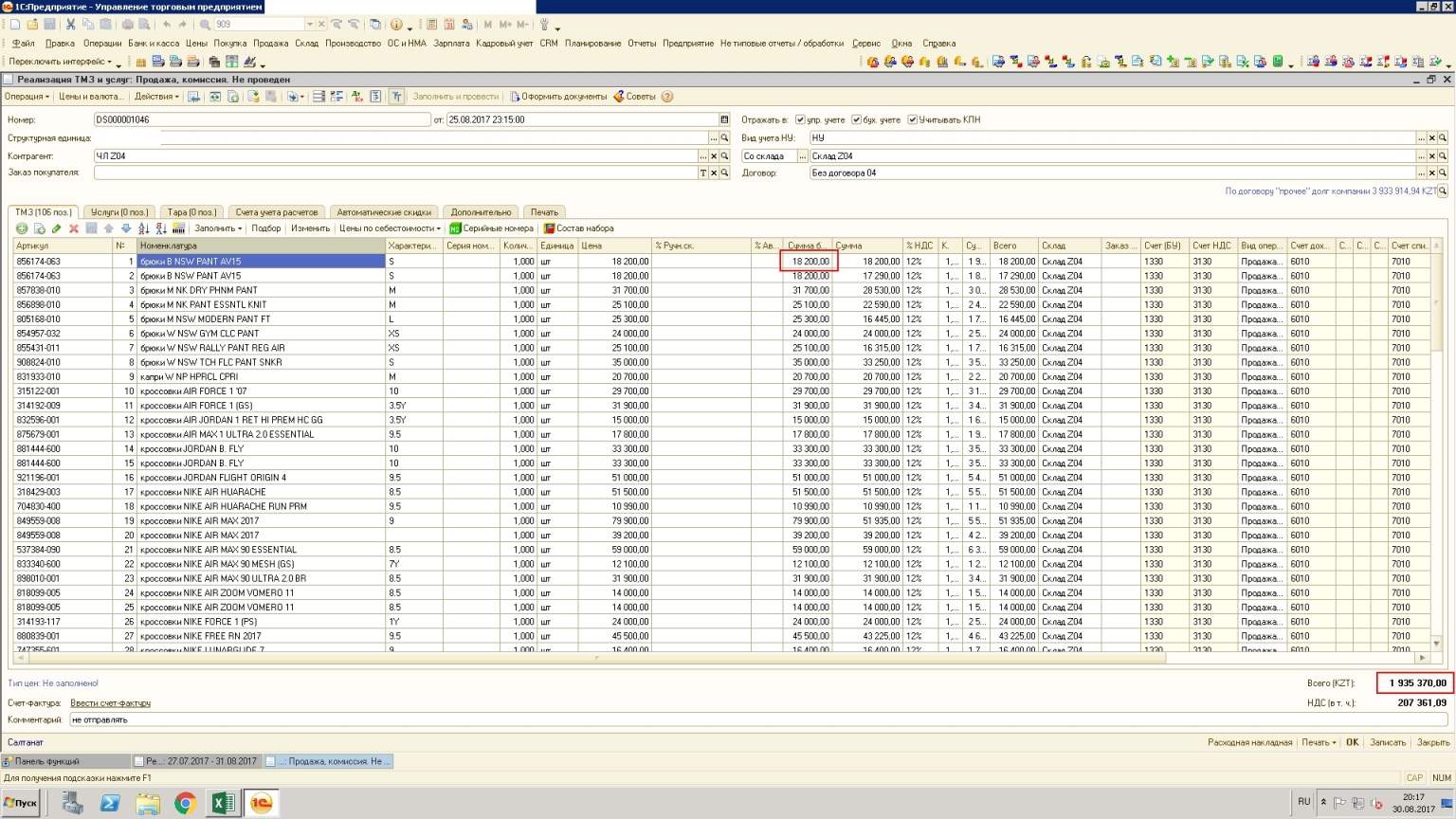Click the Номенклатура column header
Viewport: 1456px width, 819px height.
pyautogui.click(x=262, y=246)
